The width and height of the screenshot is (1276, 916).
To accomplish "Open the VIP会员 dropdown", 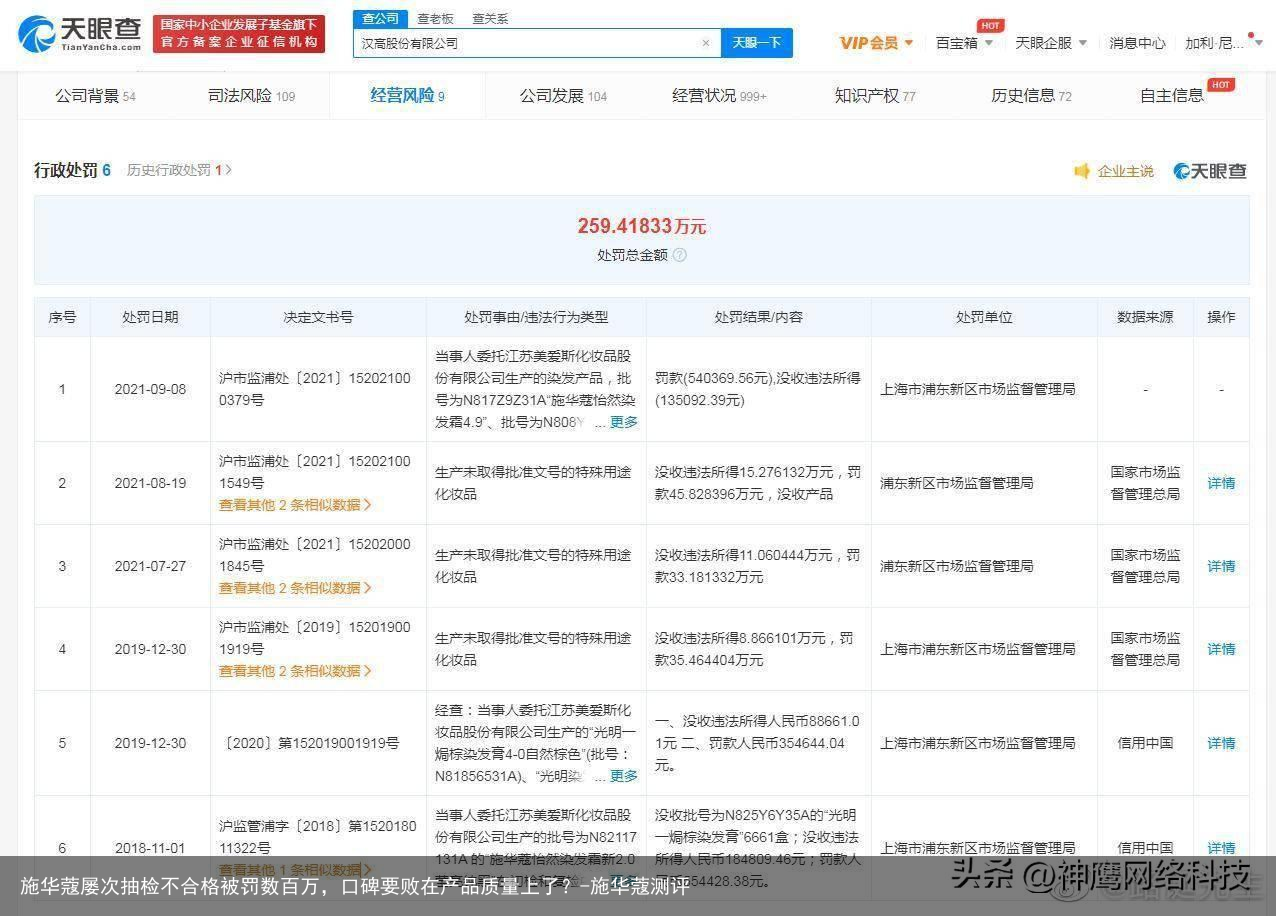I will [876, 43].
